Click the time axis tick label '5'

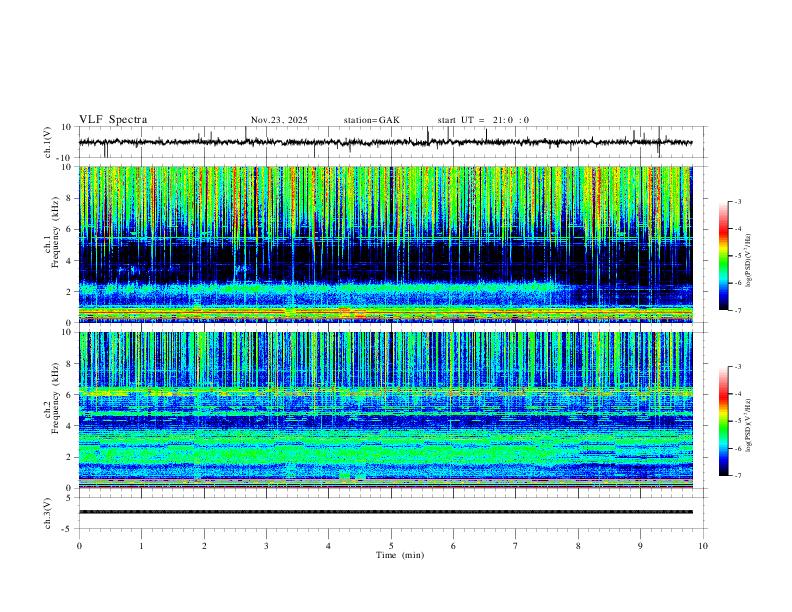click(391, 546)
